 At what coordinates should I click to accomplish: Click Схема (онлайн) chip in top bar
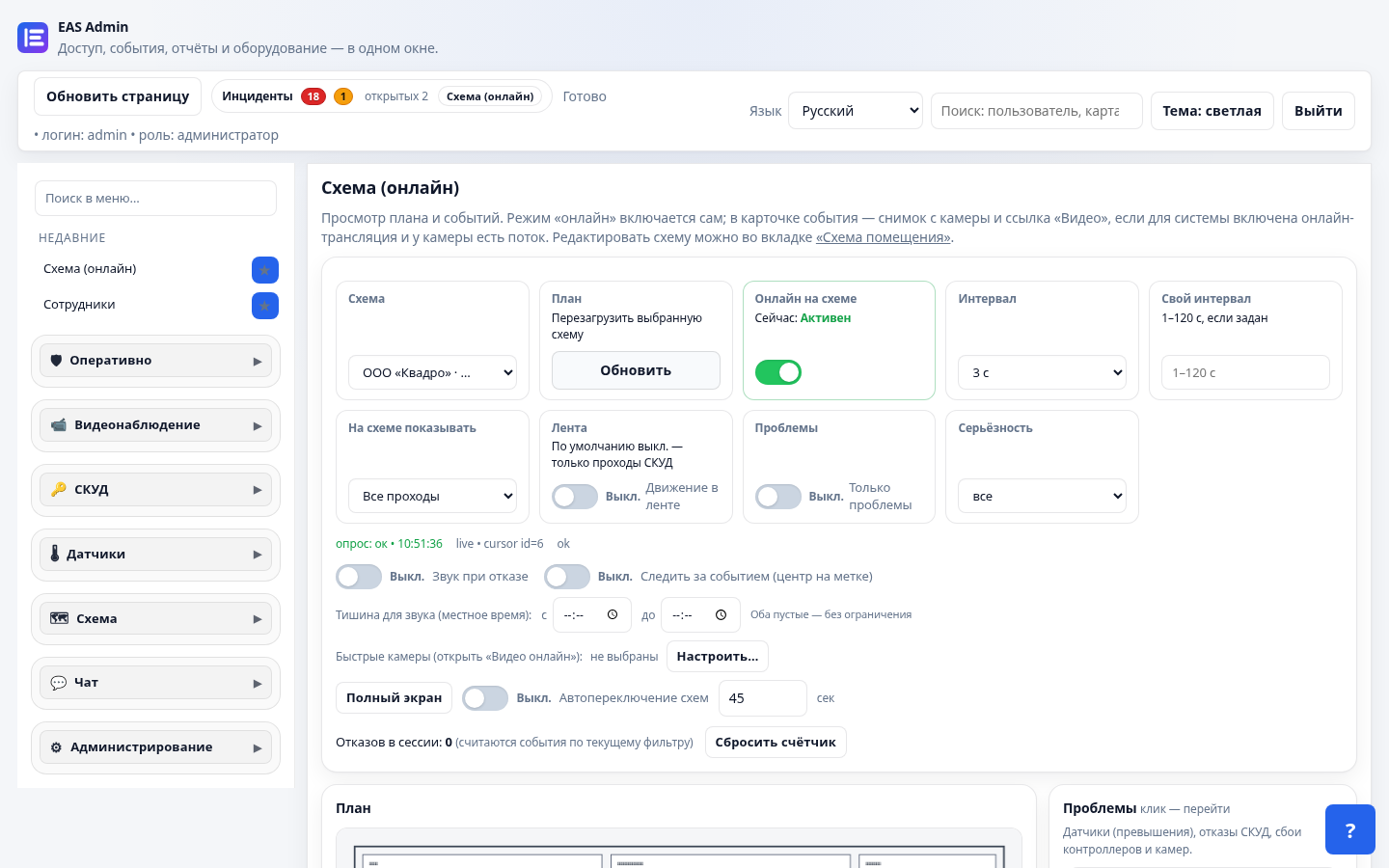(x=490, y=96)
